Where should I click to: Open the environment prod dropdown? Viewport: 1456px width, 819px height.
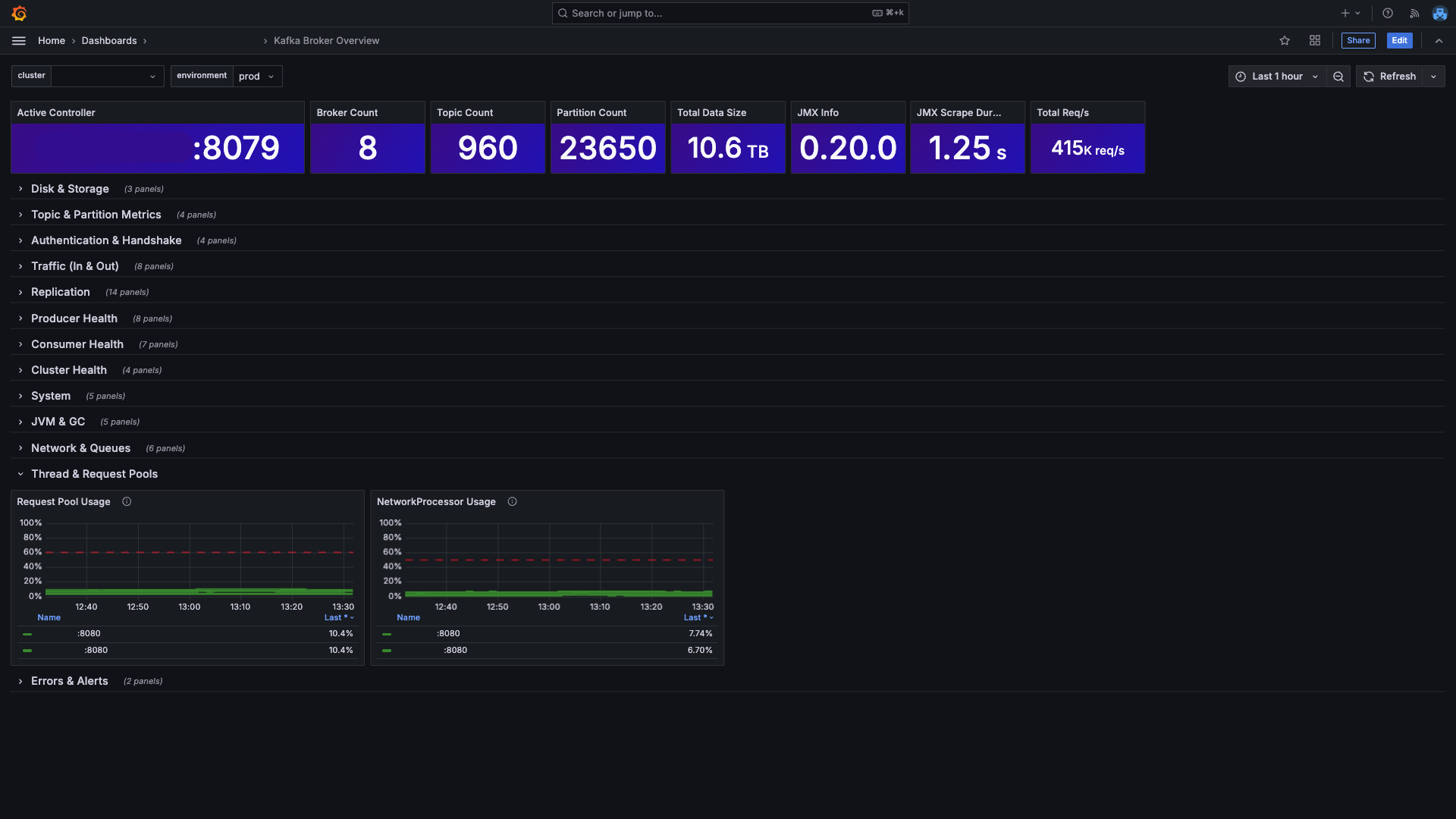point(258,77)
